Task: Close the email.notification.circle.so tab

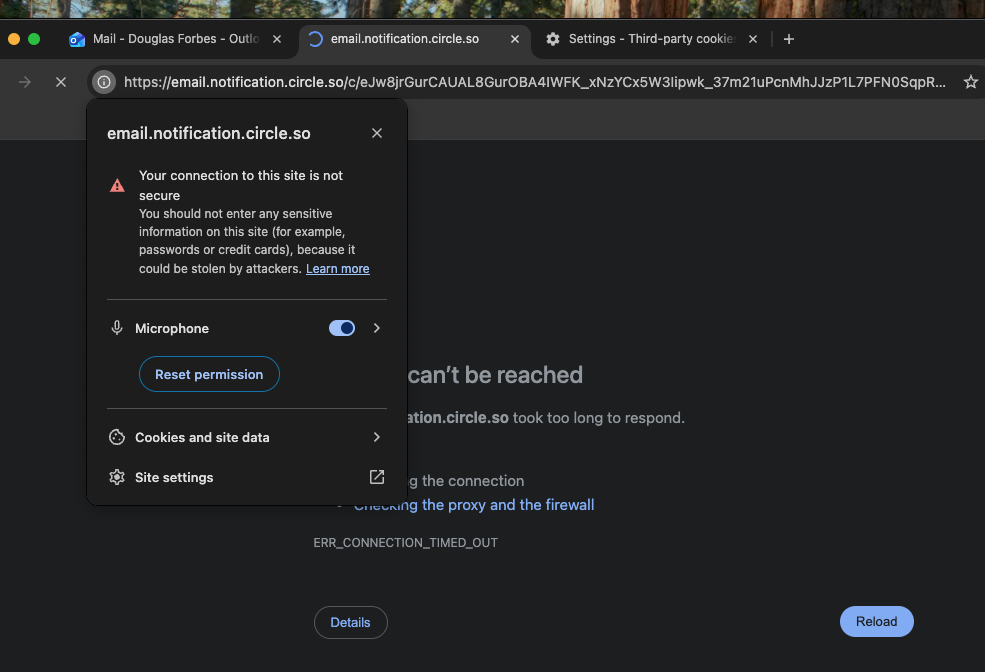Action: (x=514, y=39)
